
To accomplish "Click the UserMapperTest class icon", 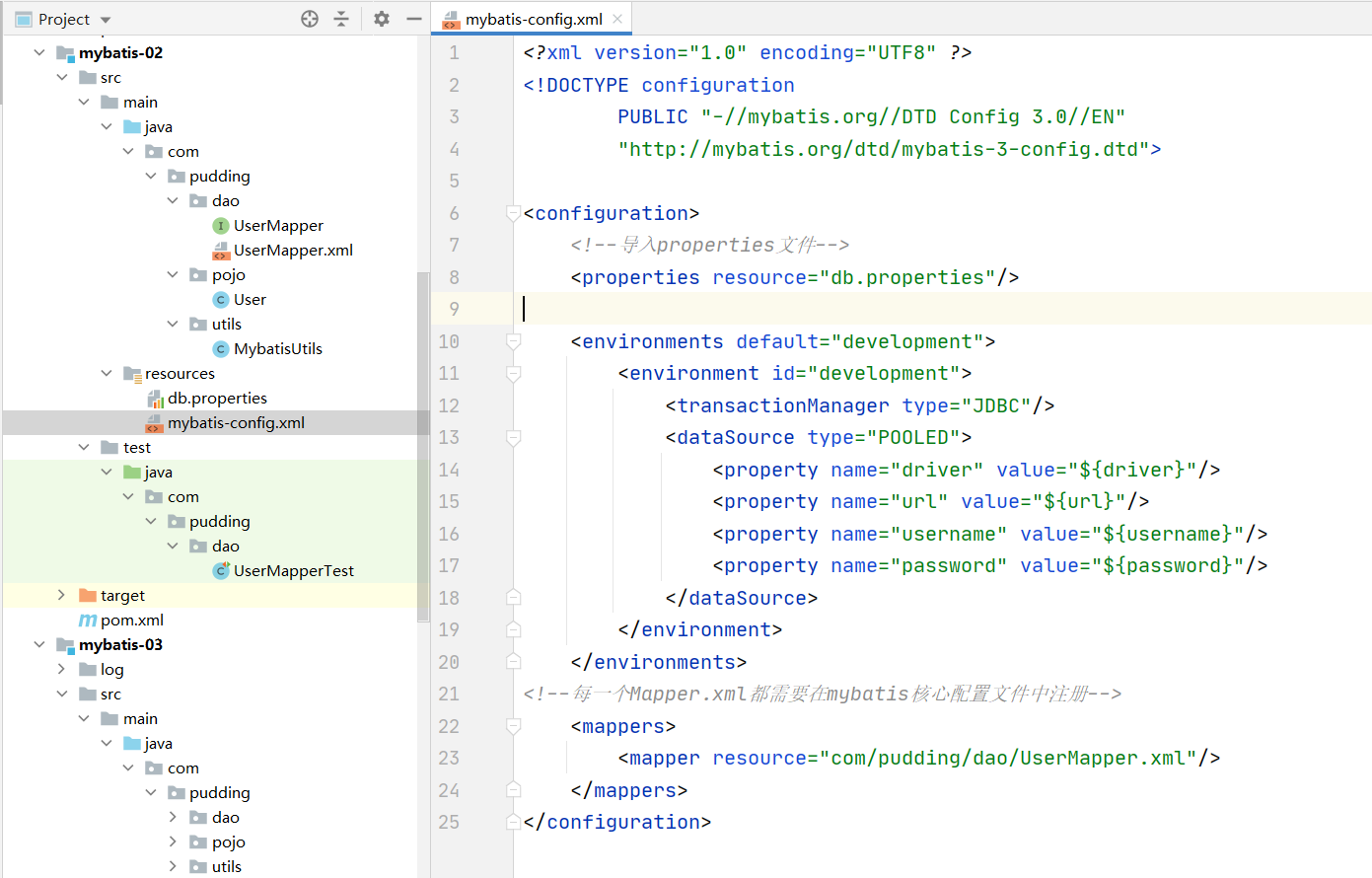I will pyautogui.click(x=221, y=570).
